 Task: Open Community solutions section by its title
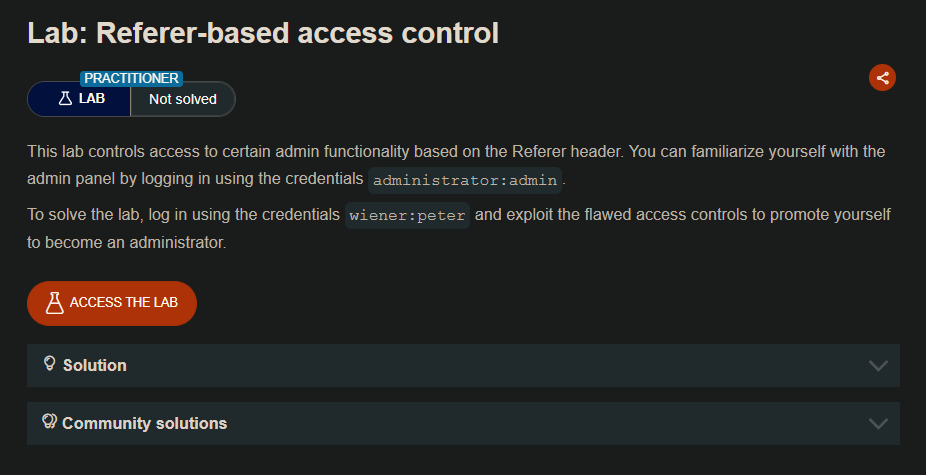pyautogui.click(x=144, y=423)
